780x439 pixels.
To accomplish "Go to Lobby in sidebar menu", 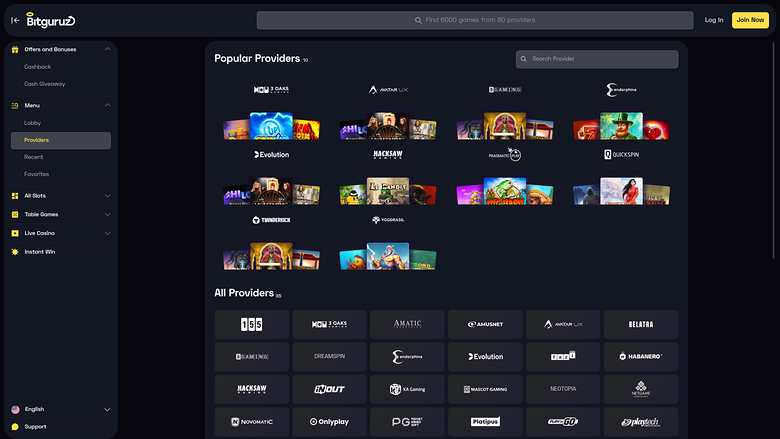I will pos(33,123).
